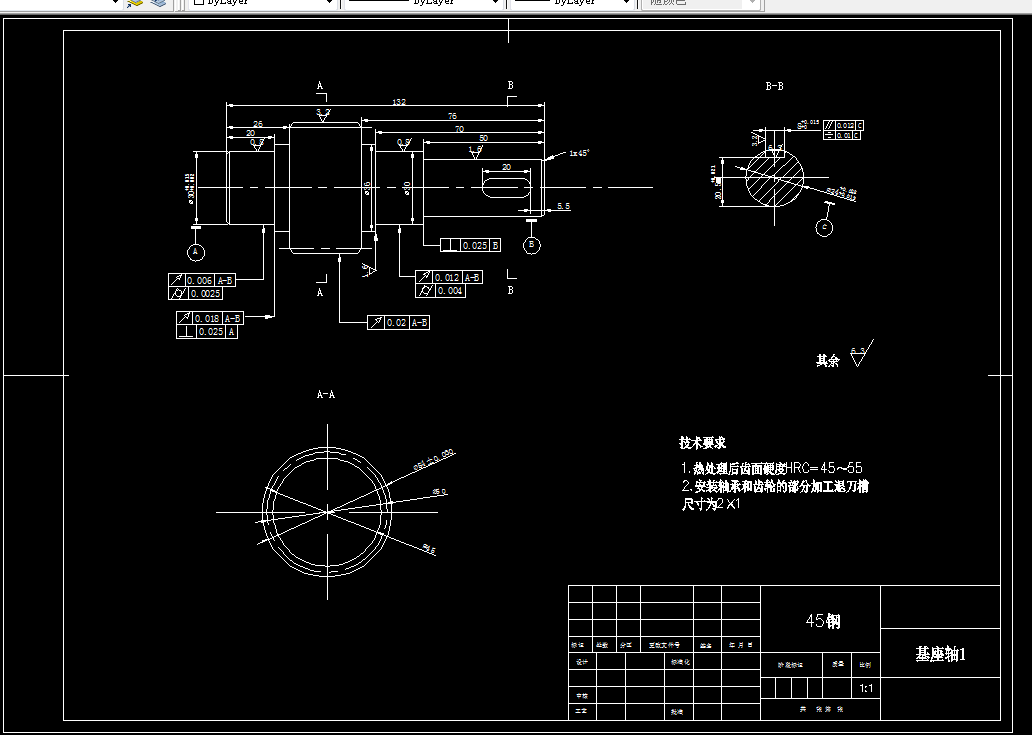The image size is (1032, 735).
Task: Select the B-B section view title
Action: click(774, 86)
